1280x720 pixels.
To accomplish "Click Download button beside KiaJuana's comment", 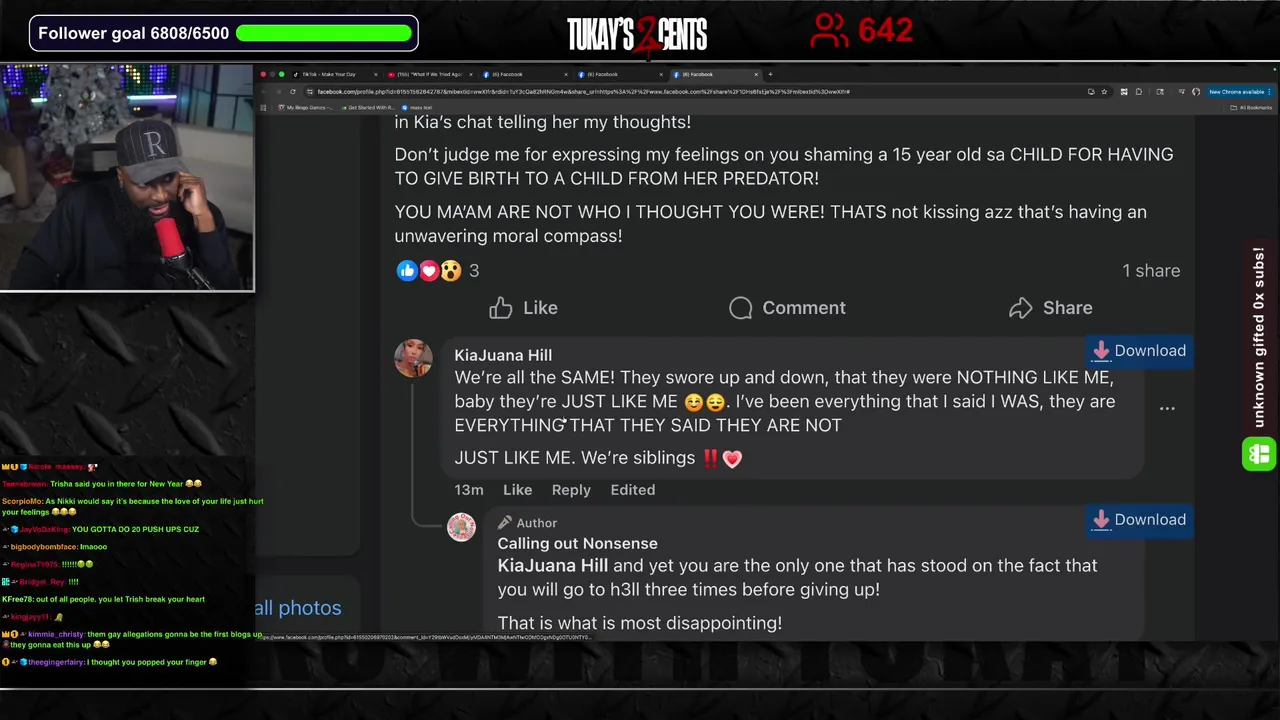I will (x=1139, y=351).
